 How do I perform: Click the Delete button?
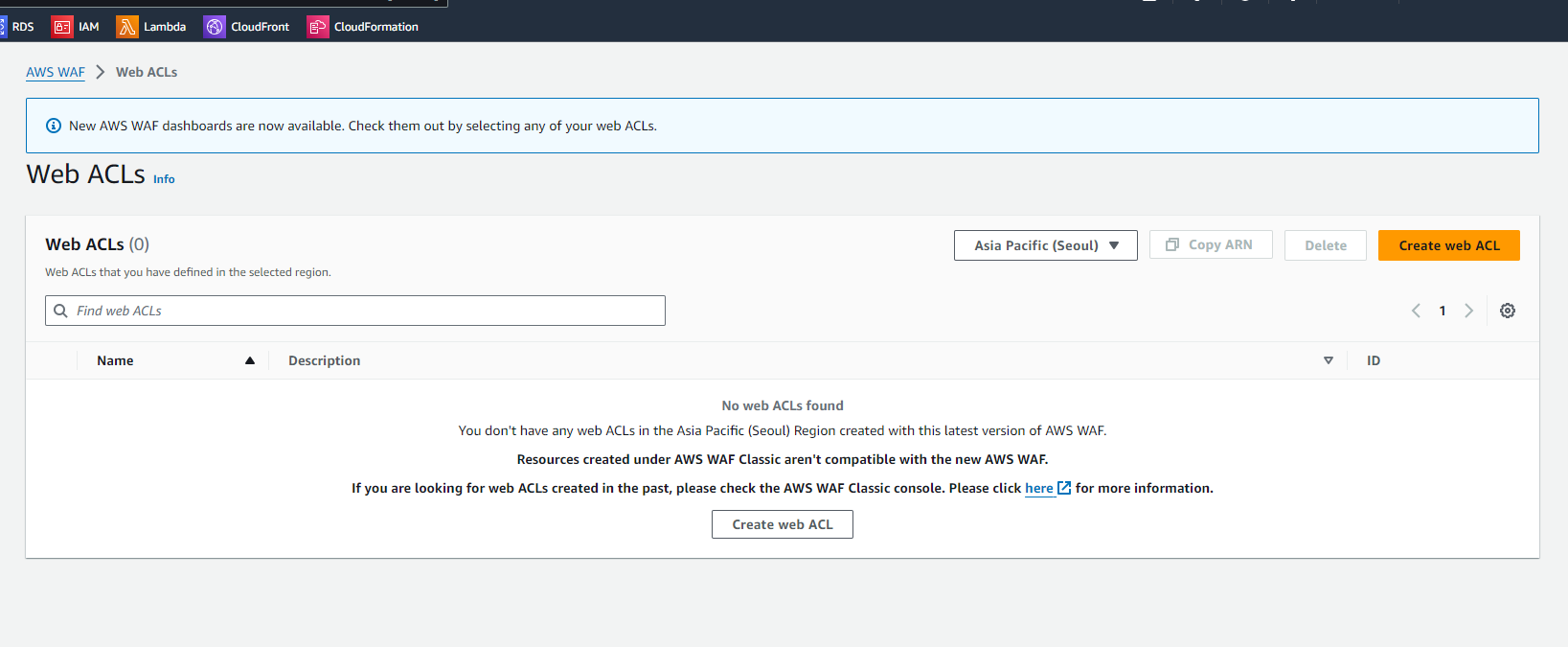1326,245
